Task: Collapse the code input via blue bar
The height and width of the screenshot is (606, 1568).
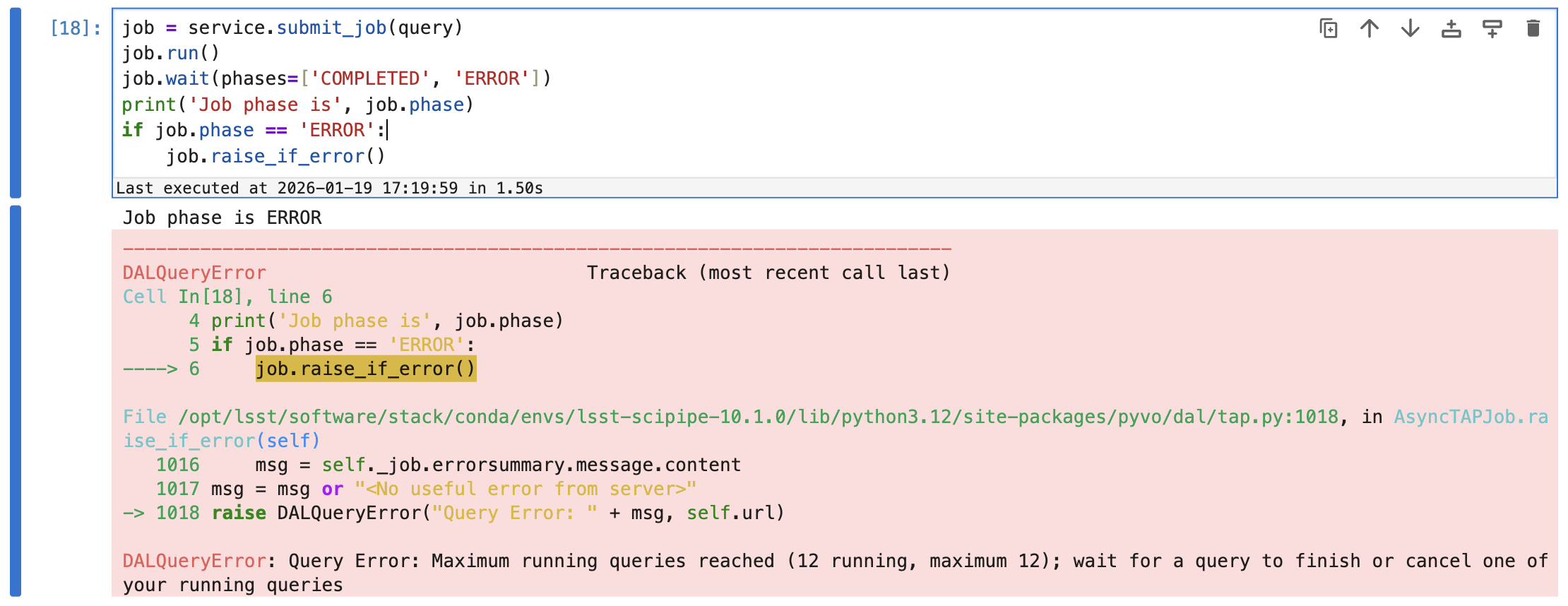Action: (16, 103)
